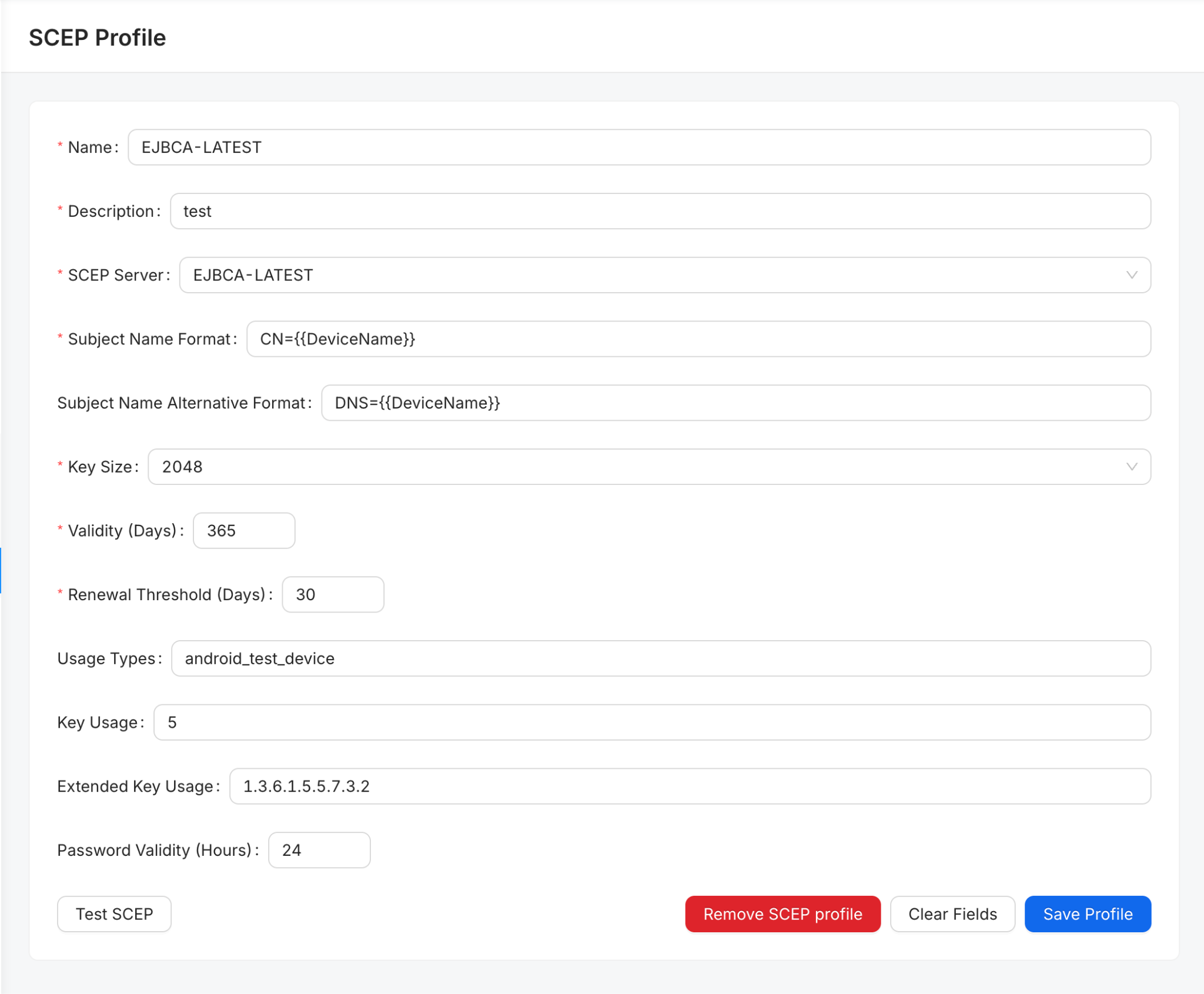Select the Subject Name Alternative Format field
This screenshot has width=1204, height=994.
point(735,403)
